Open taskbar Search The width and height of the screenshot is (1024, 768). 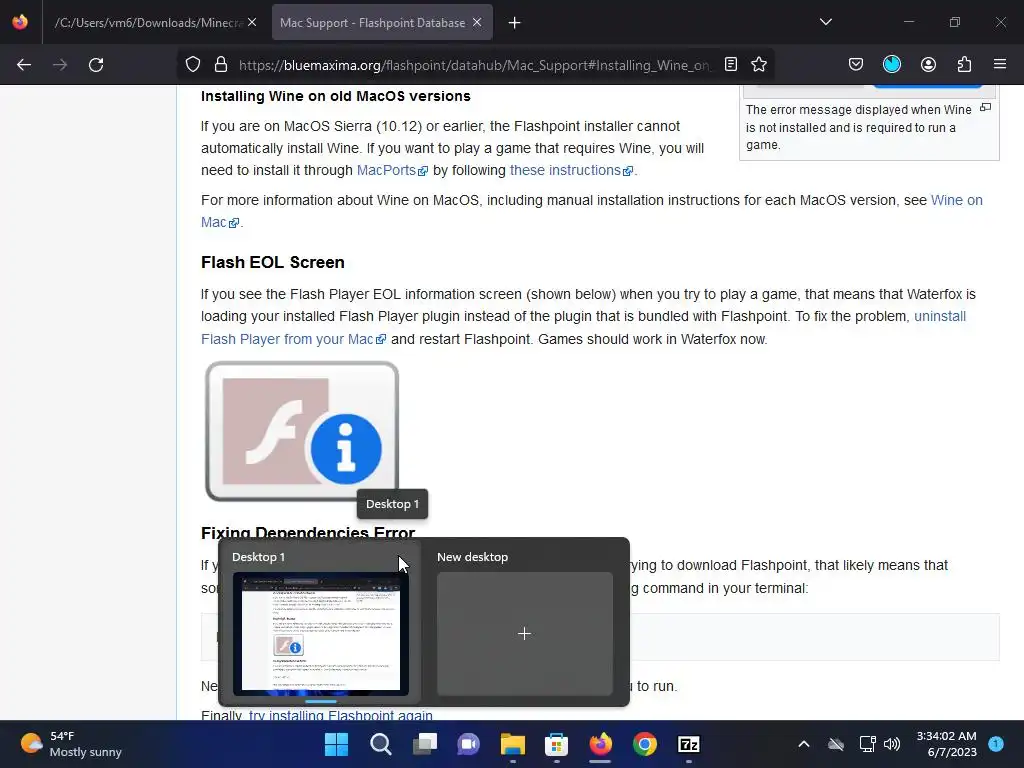(381, 744)
